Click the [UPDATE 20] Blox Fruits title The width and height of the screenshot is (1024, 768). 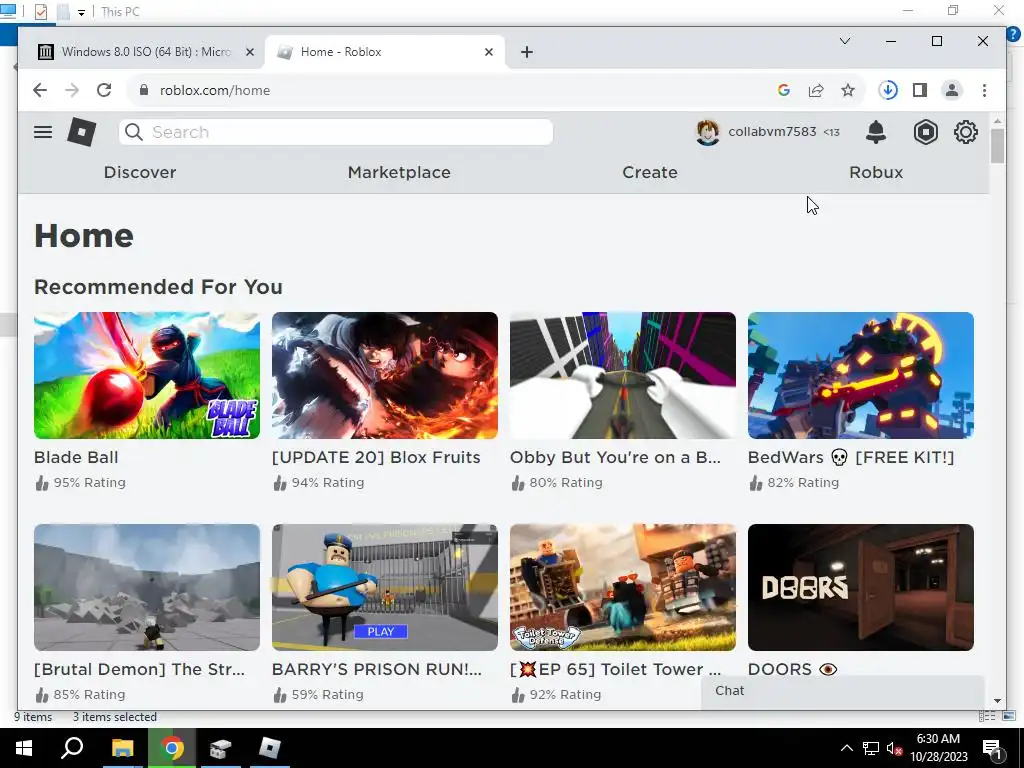376,457
